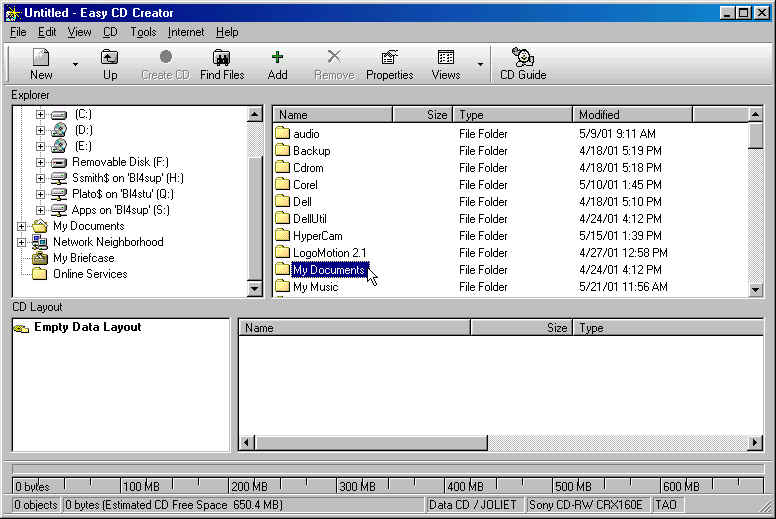This screenshot has height=519, width=776.
Task: Open Properties from the toolbar
Action: (389, 64)
